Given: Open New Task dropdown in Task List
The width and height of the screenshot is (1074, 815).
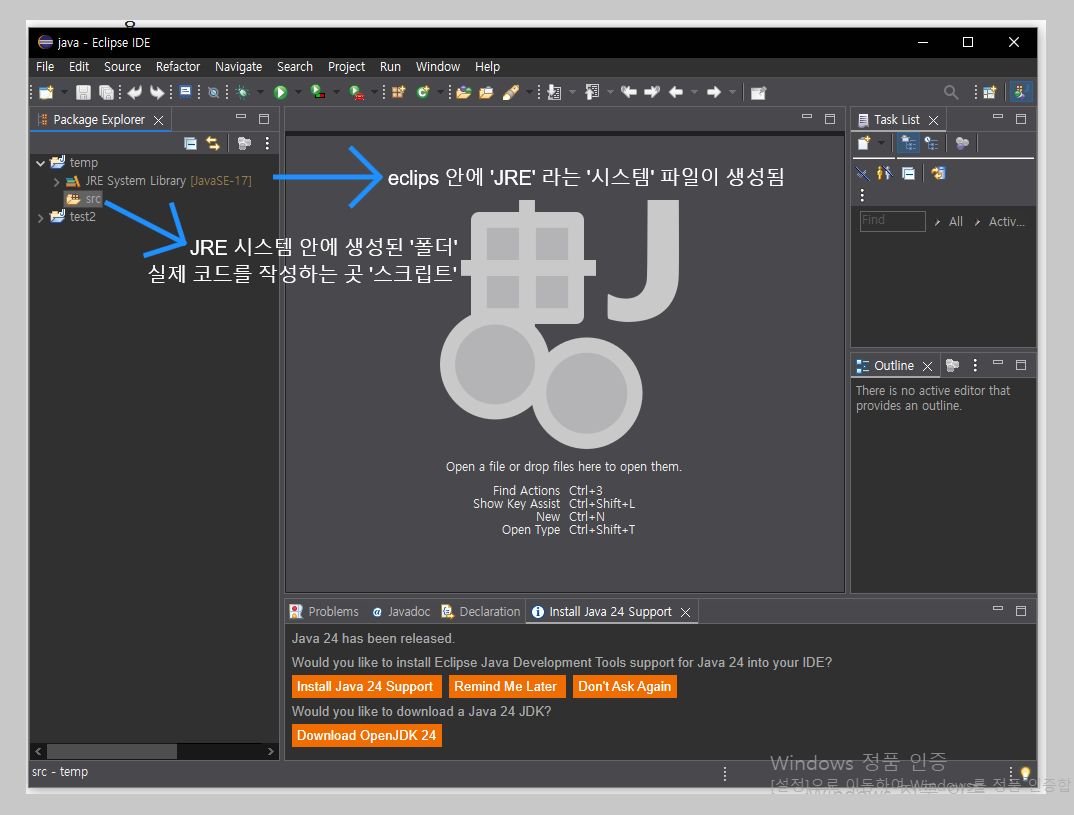Looking at the screenshot, I should click(x=882, y=143).
